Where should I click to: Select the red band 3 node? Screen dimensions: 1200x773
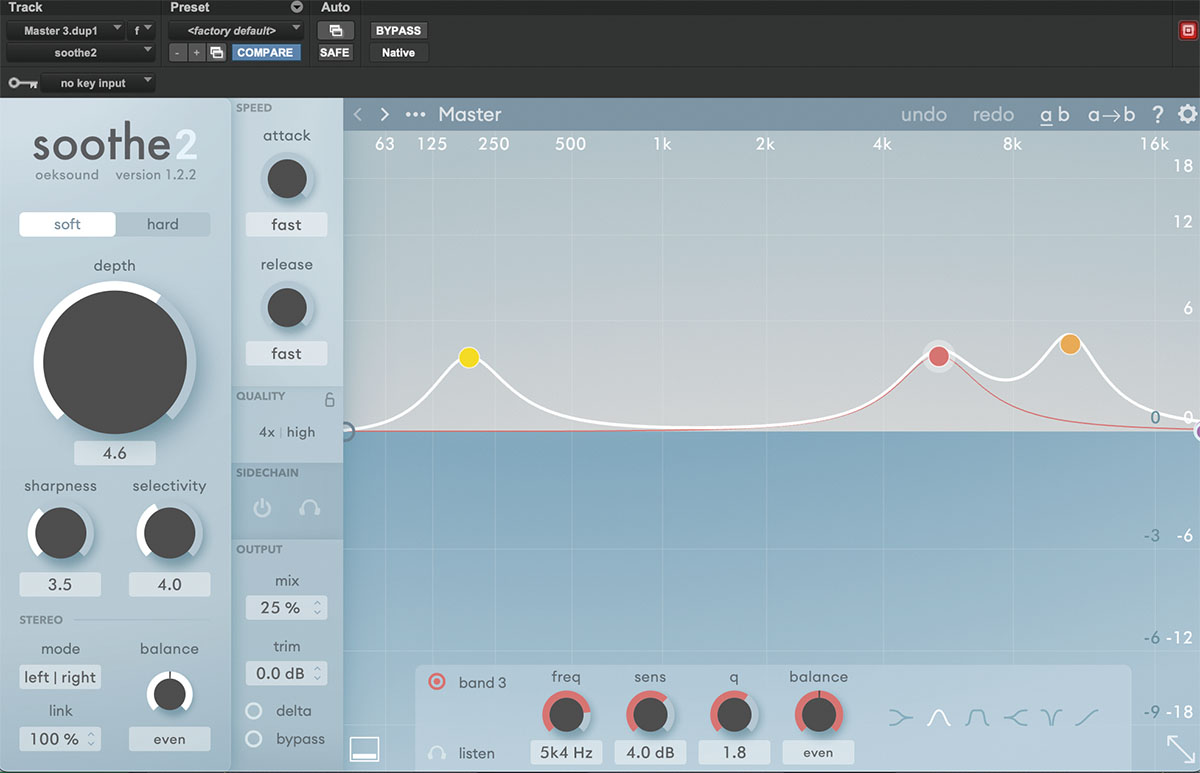tap(938, 356)
